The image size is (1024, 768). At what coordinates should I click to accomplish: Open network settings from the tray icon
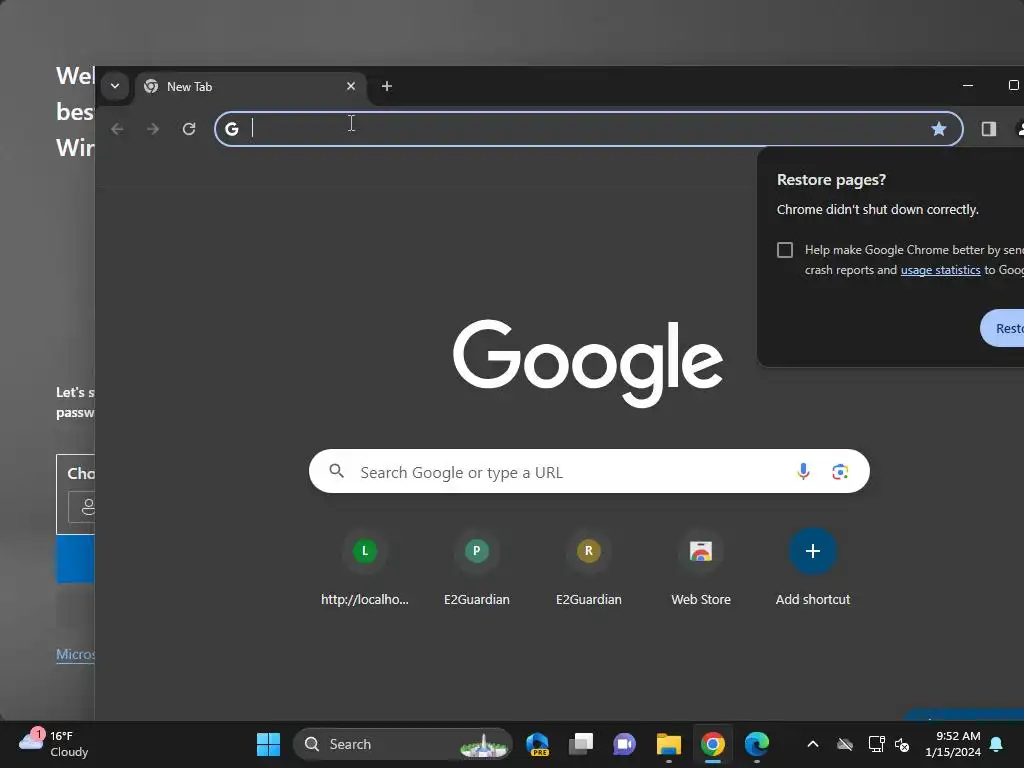pyautogui.click(x=876, y=744)
